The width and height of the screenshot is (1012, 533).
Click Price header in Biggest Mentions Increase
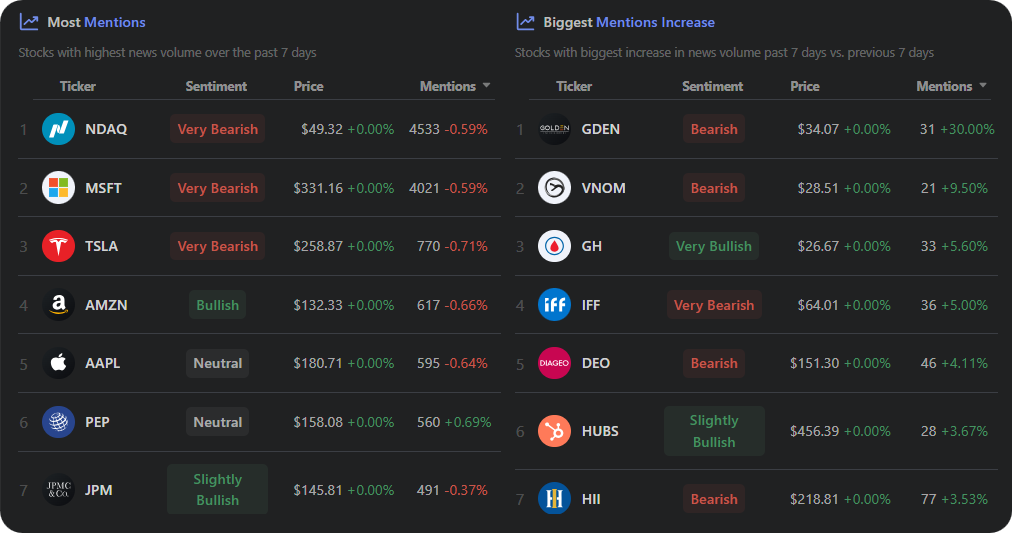pyautogui.click(x=805, y=86)
